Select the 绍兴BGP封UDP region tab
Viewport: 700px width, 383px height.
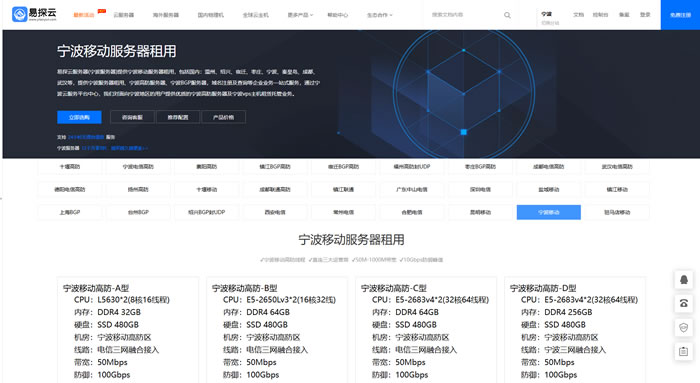tap(206, 212)
